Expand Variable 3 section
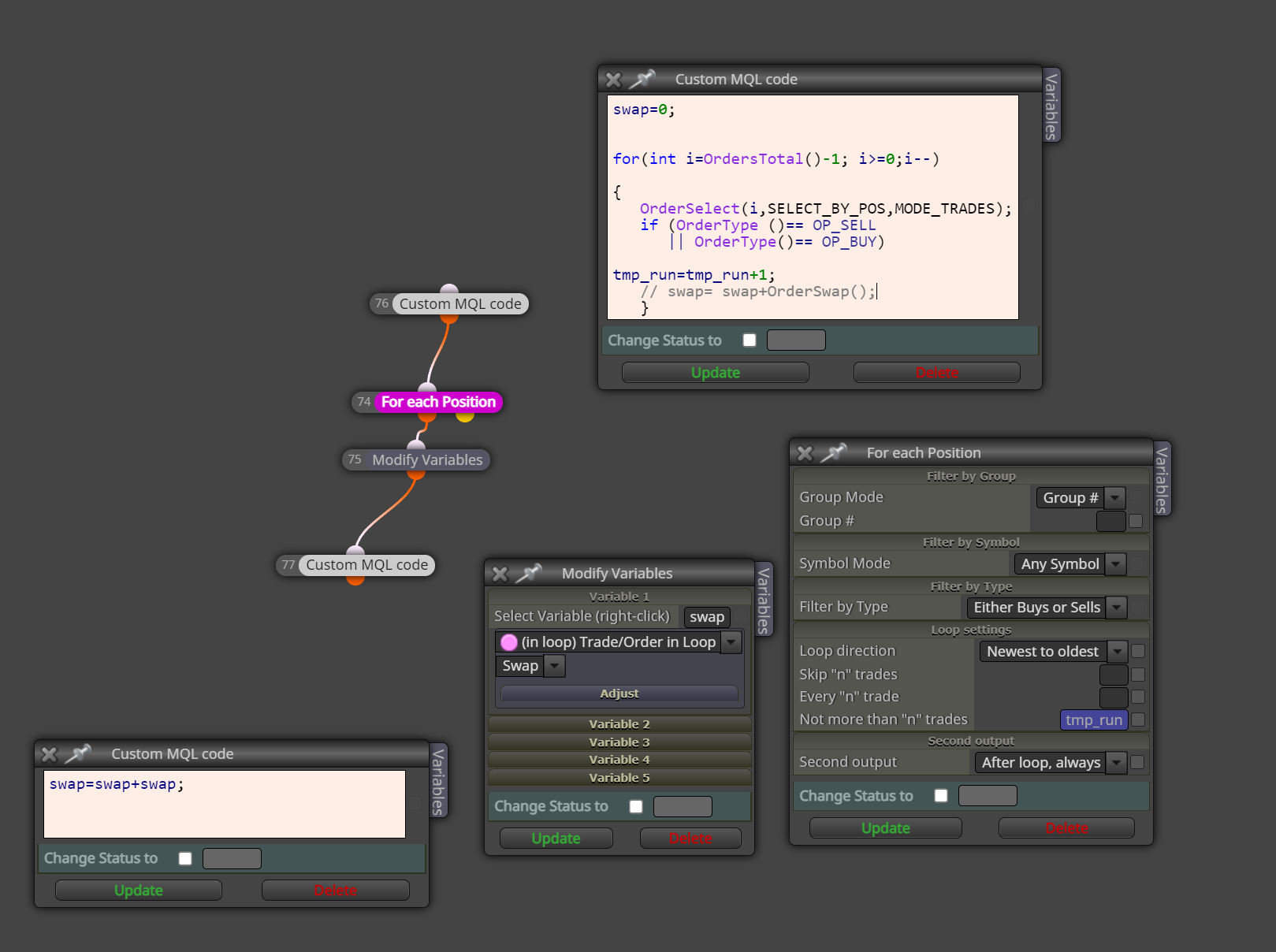This screenshot has height=952, width=1276. click(619, 742)
